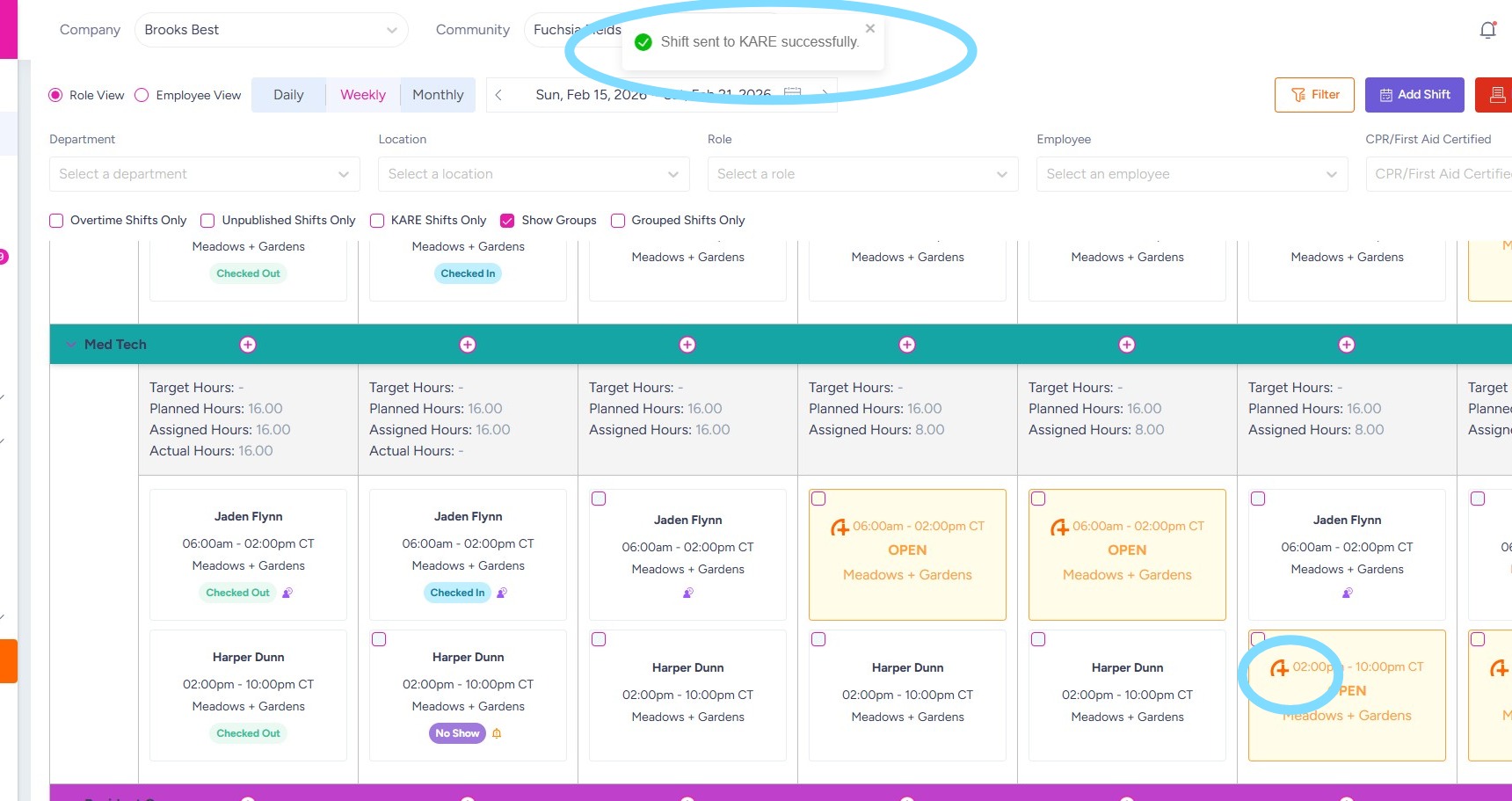The image size is (1512, 801).
Task: Click KARE icon on Harper Dunn's open shift
Action: tap(1280, 668)
